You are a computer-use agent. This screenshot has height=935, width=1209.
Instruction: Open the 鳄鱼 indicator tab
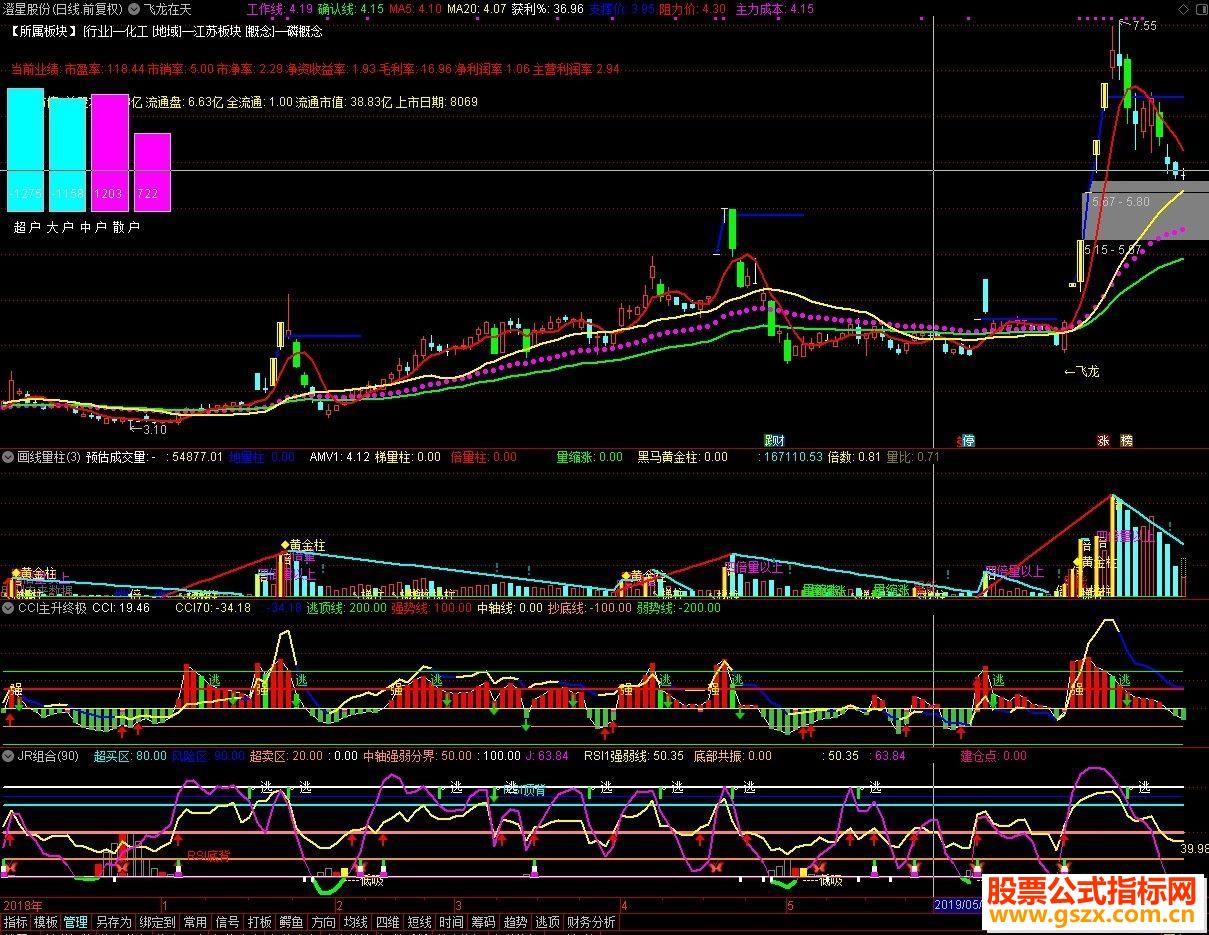(291, 923)
